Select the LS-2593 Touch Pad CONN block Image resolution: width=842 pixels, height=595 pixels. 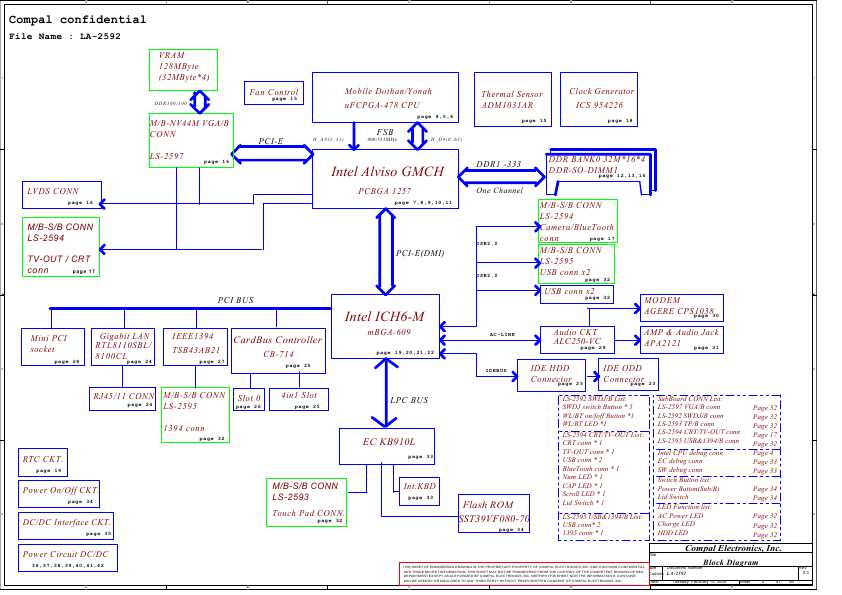(x=307, y=503)
